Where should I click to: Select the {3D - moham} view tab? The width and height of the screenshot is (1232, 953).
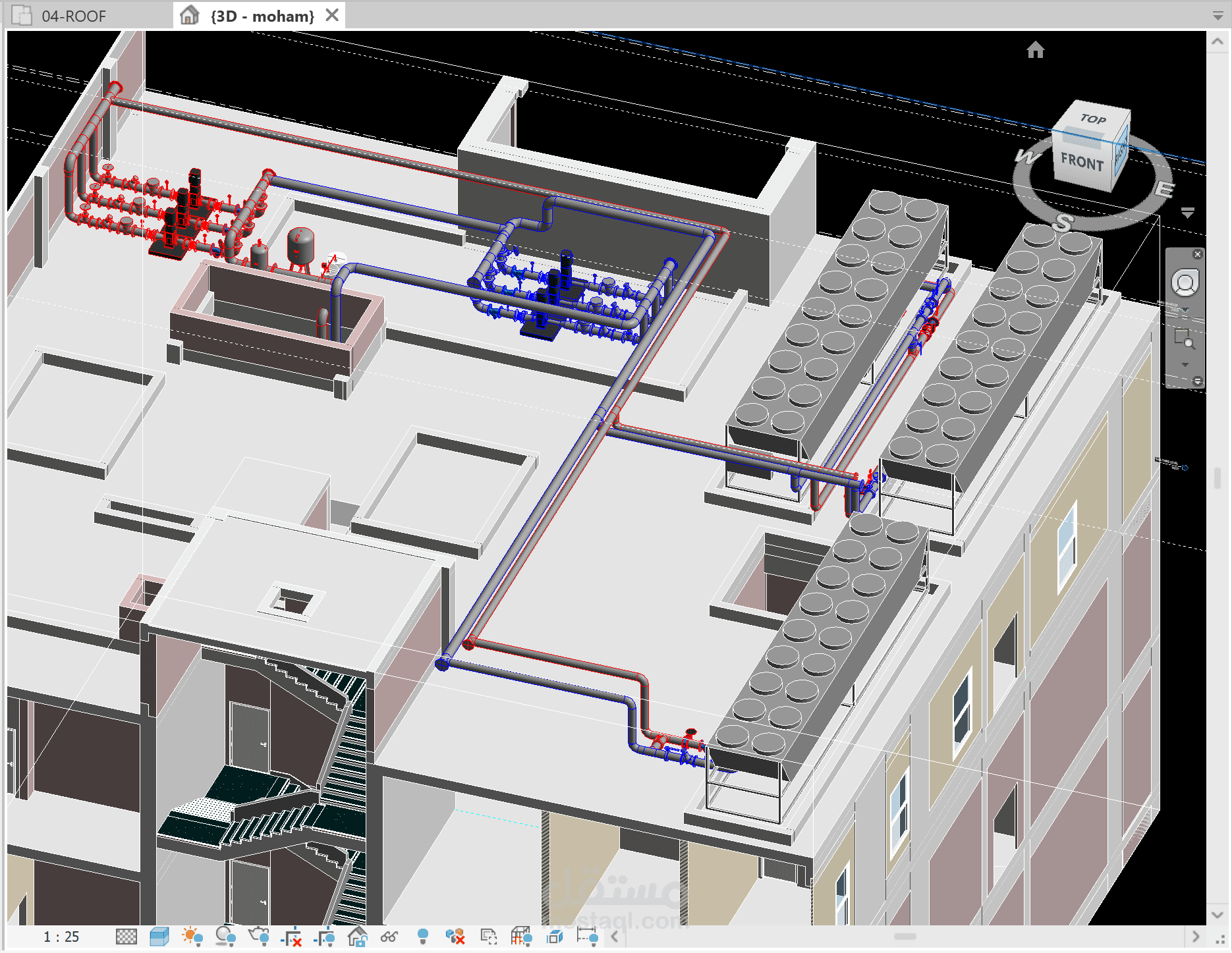262,16
